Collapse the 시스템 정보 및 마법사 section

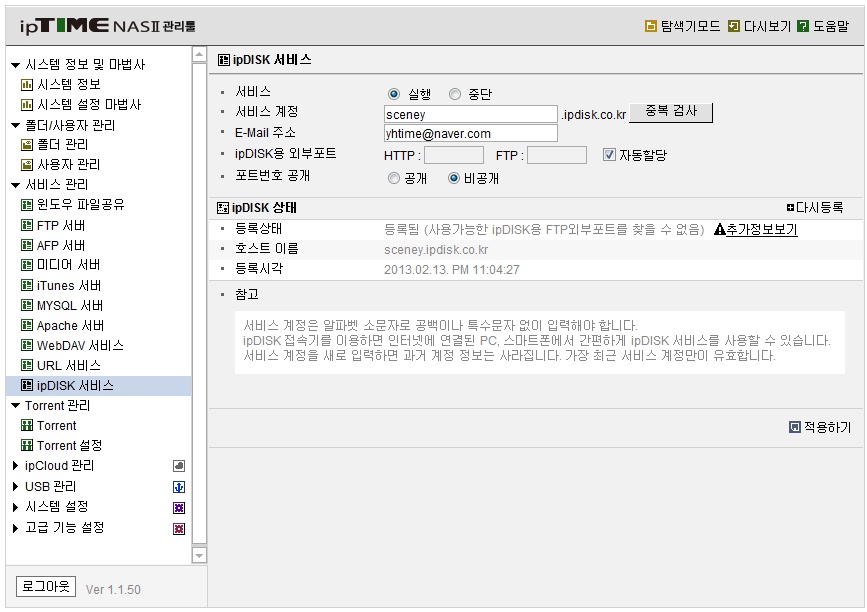[x=15, y=65]
